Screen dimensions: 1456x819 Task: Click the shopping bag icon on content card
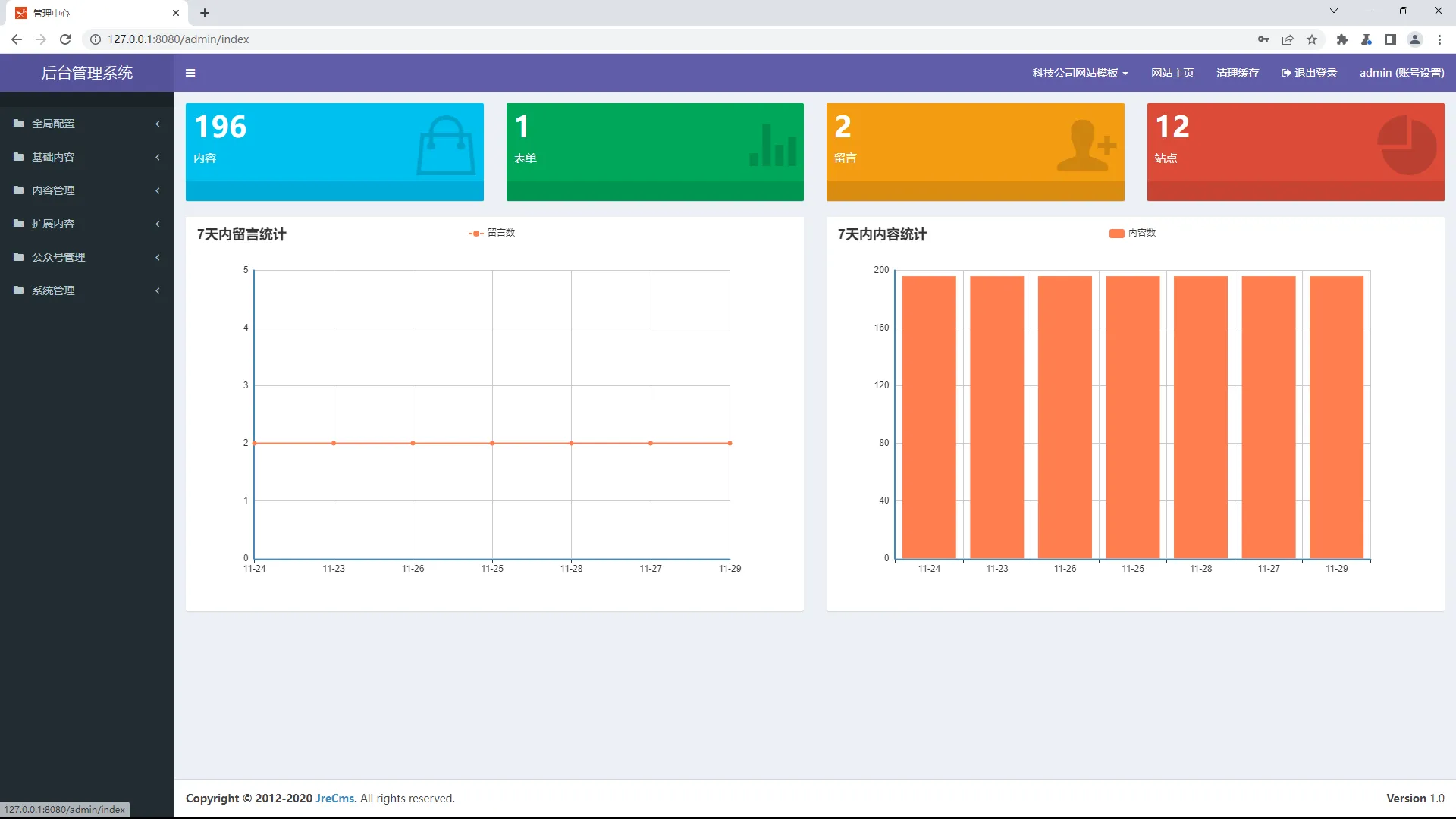[x=445, y=145]
